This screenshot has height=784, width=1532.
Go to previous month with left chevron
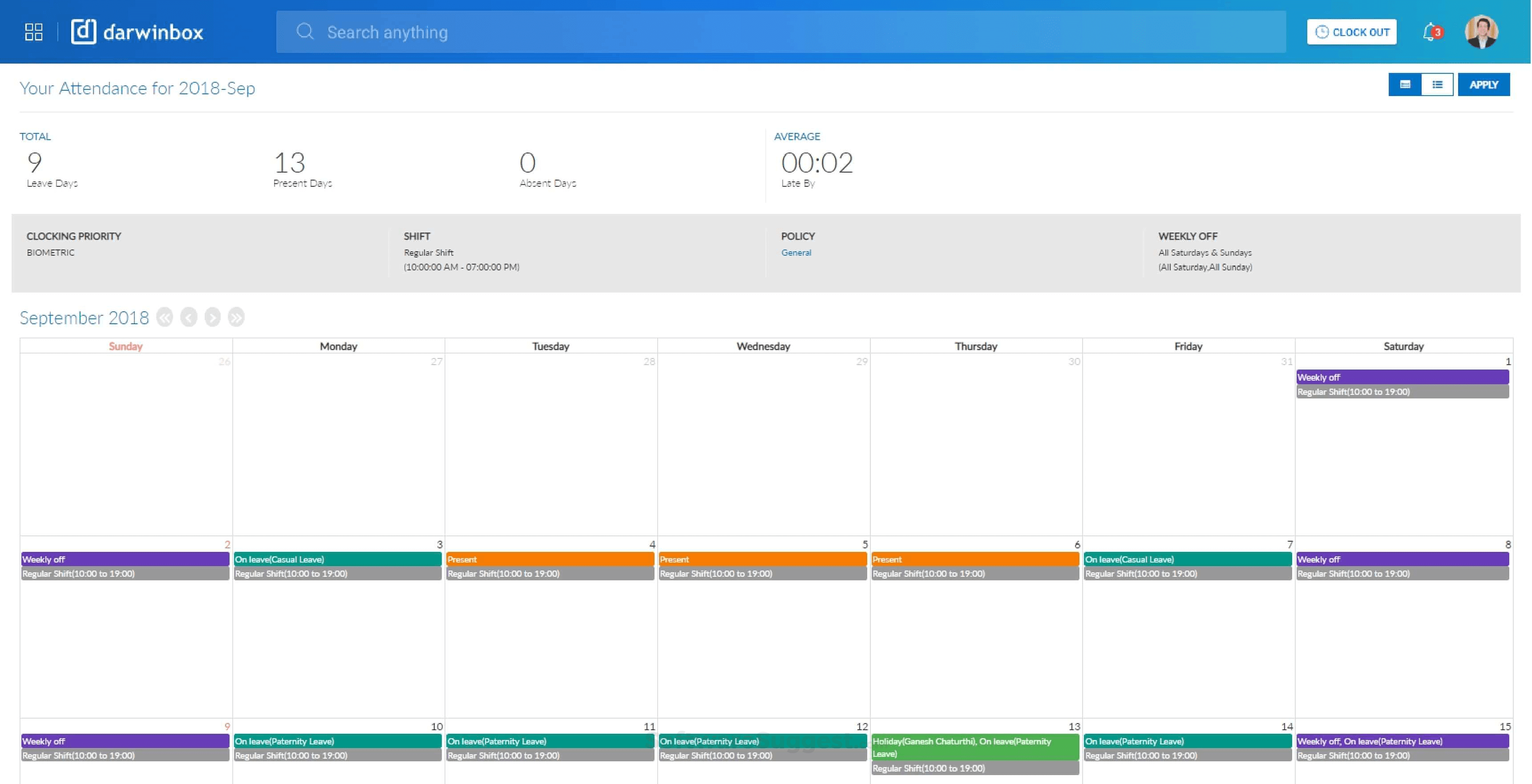189,318
